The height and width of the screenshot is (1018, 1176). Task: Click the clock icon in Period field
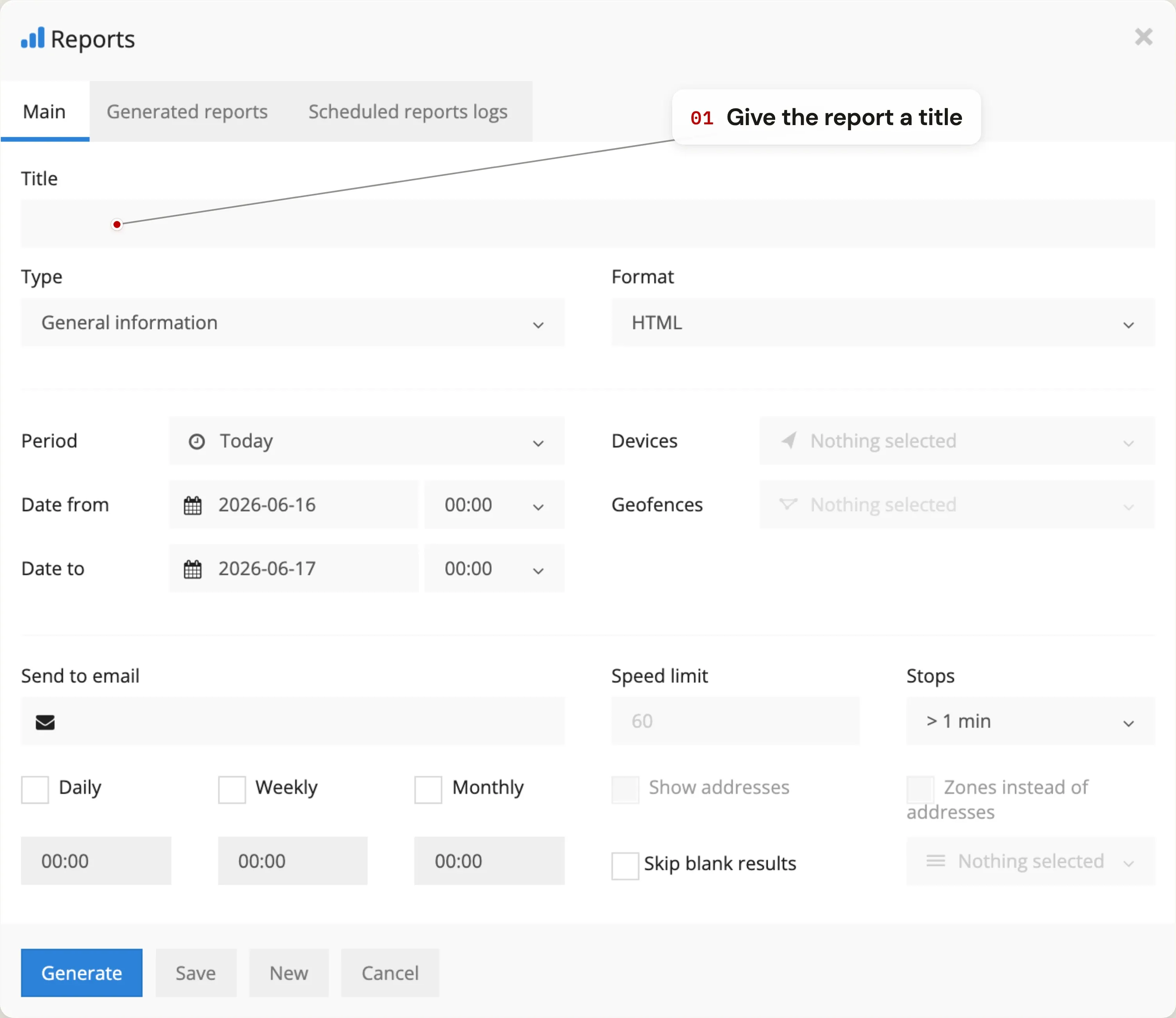[197, 442]
